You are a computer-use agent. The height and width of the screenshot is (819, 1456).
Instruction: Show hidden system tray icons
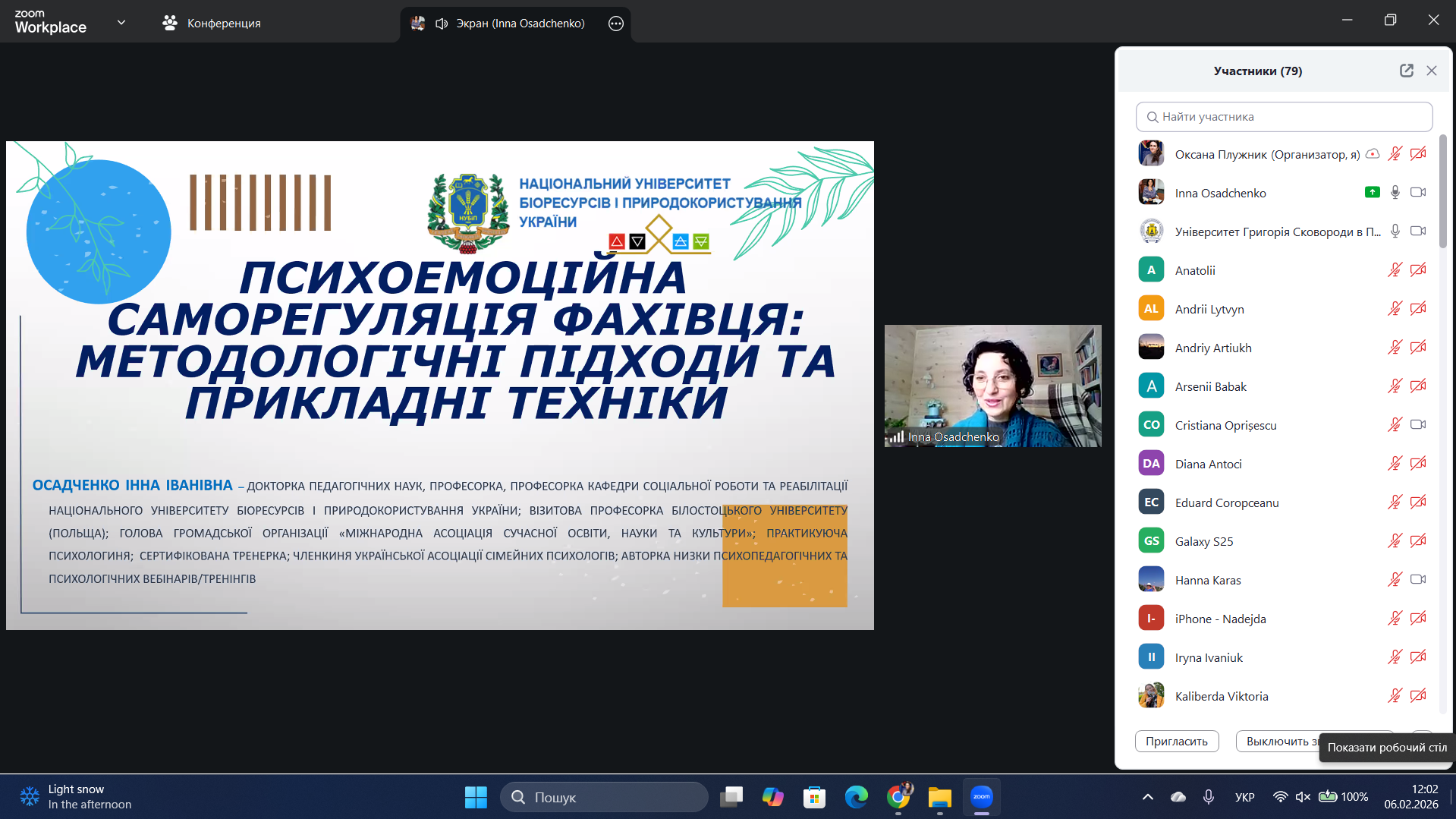pos(1147,797)
